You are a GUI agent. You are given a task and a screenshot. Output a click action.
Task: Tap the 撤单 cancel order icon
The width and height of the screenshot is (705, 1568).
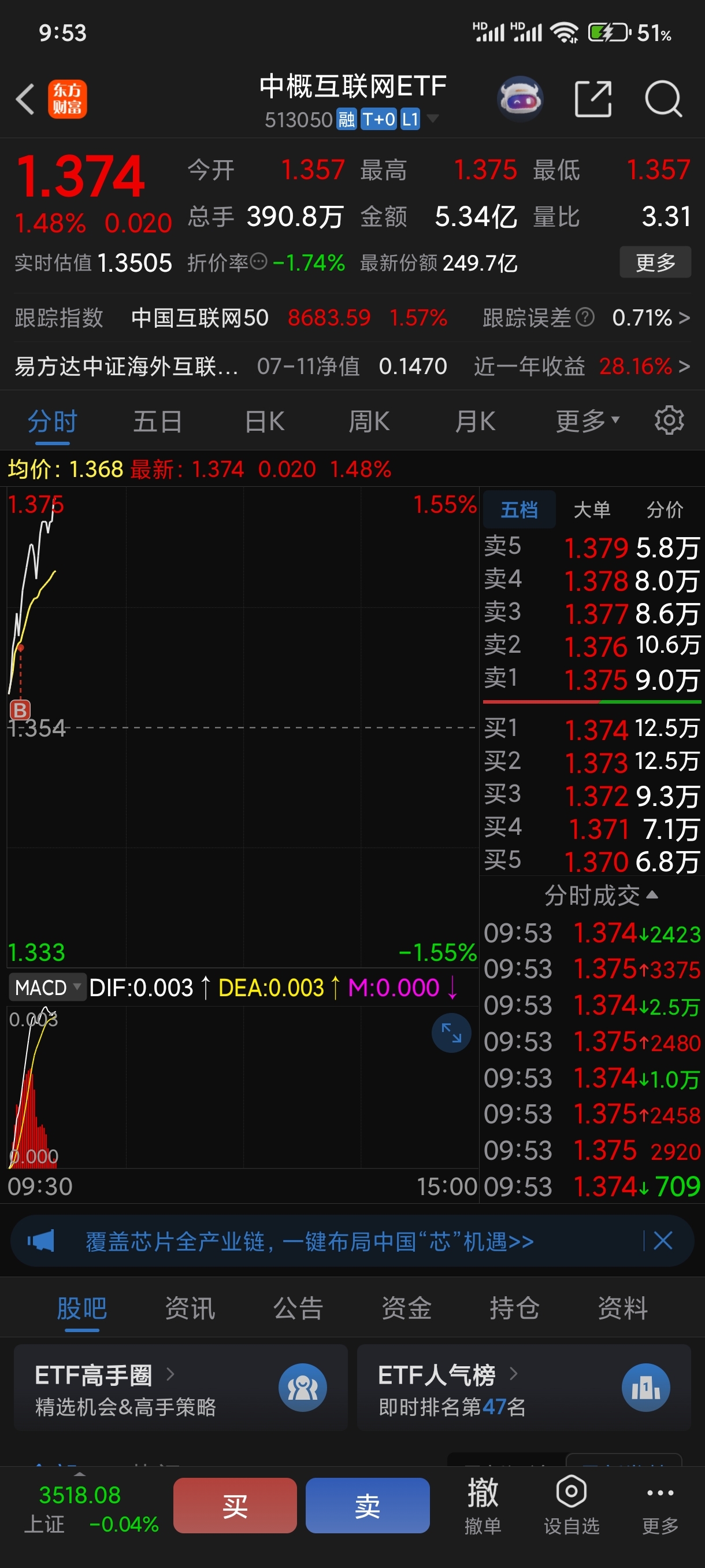pos(483,1493)
